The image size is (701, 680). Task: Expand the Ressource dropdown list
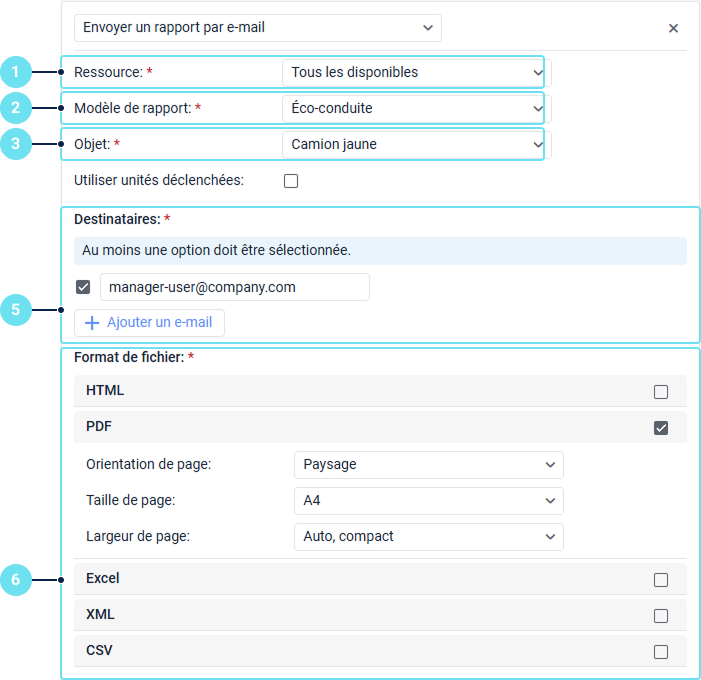tap(412, 72)
